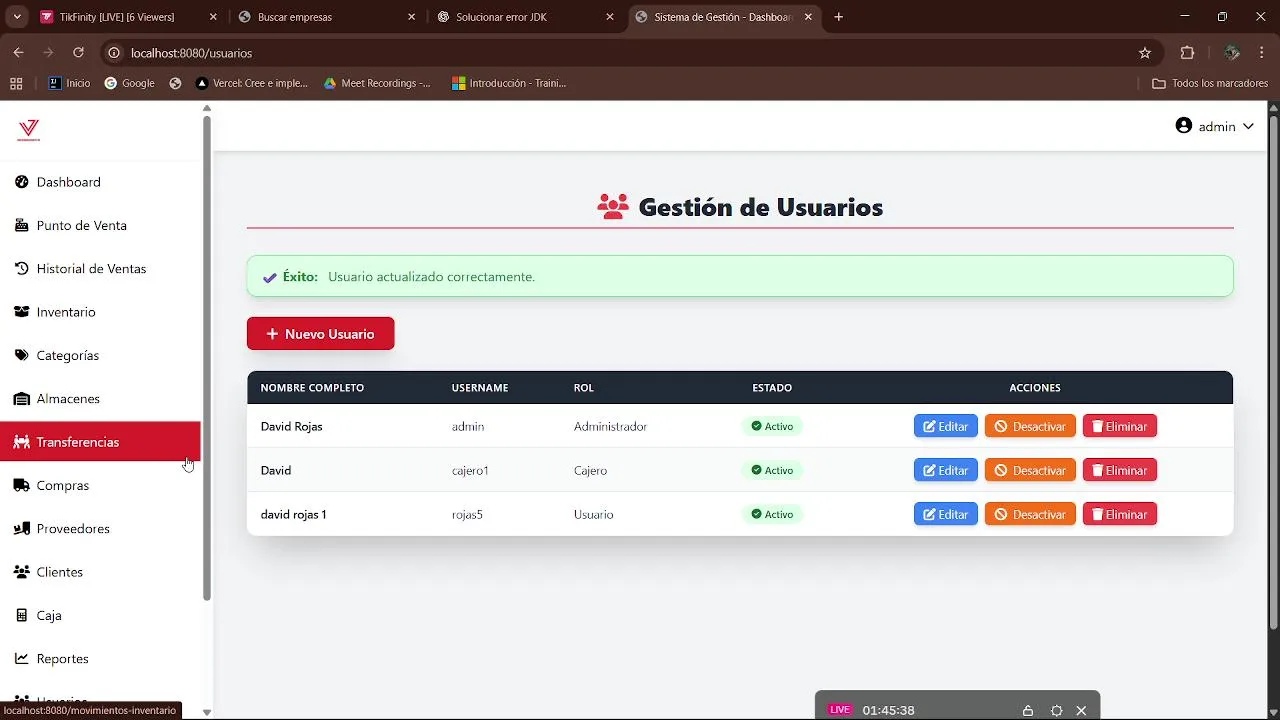Open Compras in the sidebar
Viewport: 1280px width, 720px height.
tap(100, 485)
